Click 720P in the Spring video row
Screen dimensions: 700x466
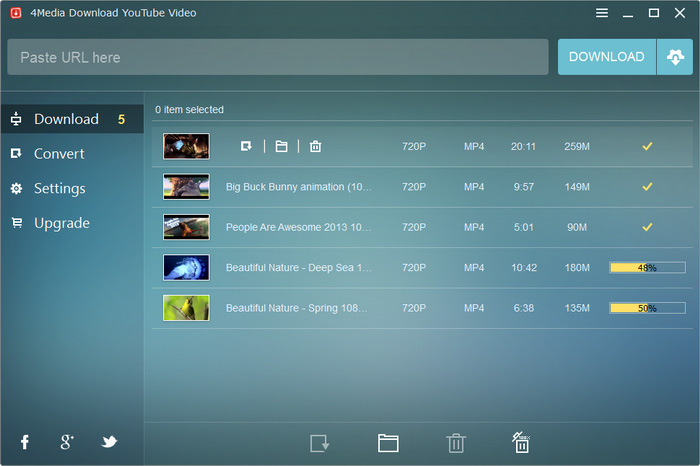tap(414, 308)
